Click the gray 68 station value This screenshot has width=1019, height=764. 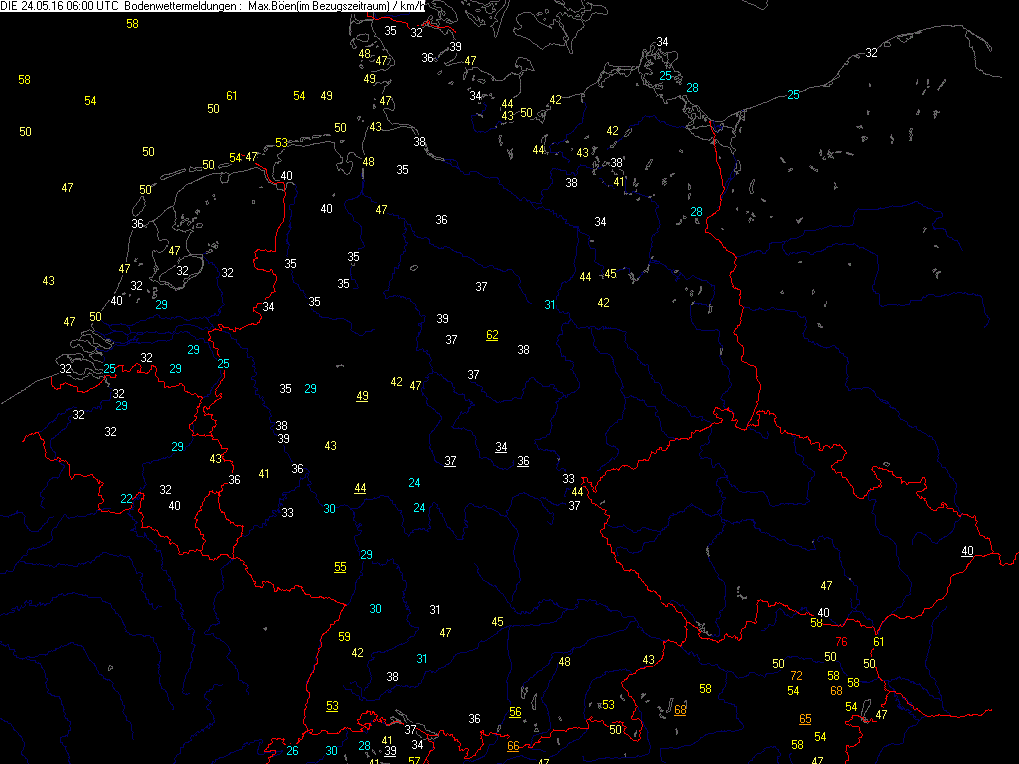coord(680,710)
